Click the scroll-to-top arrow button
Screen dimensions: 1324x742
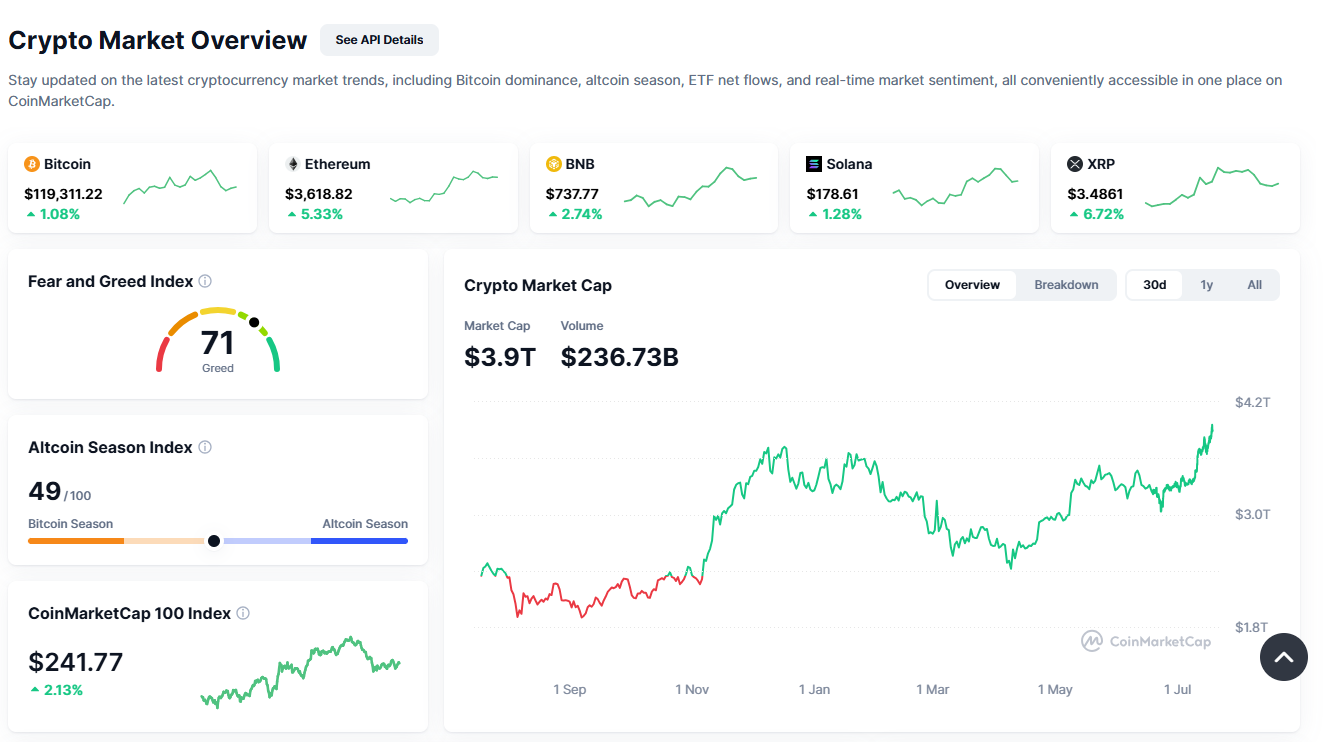click(x=1284, y=657)
